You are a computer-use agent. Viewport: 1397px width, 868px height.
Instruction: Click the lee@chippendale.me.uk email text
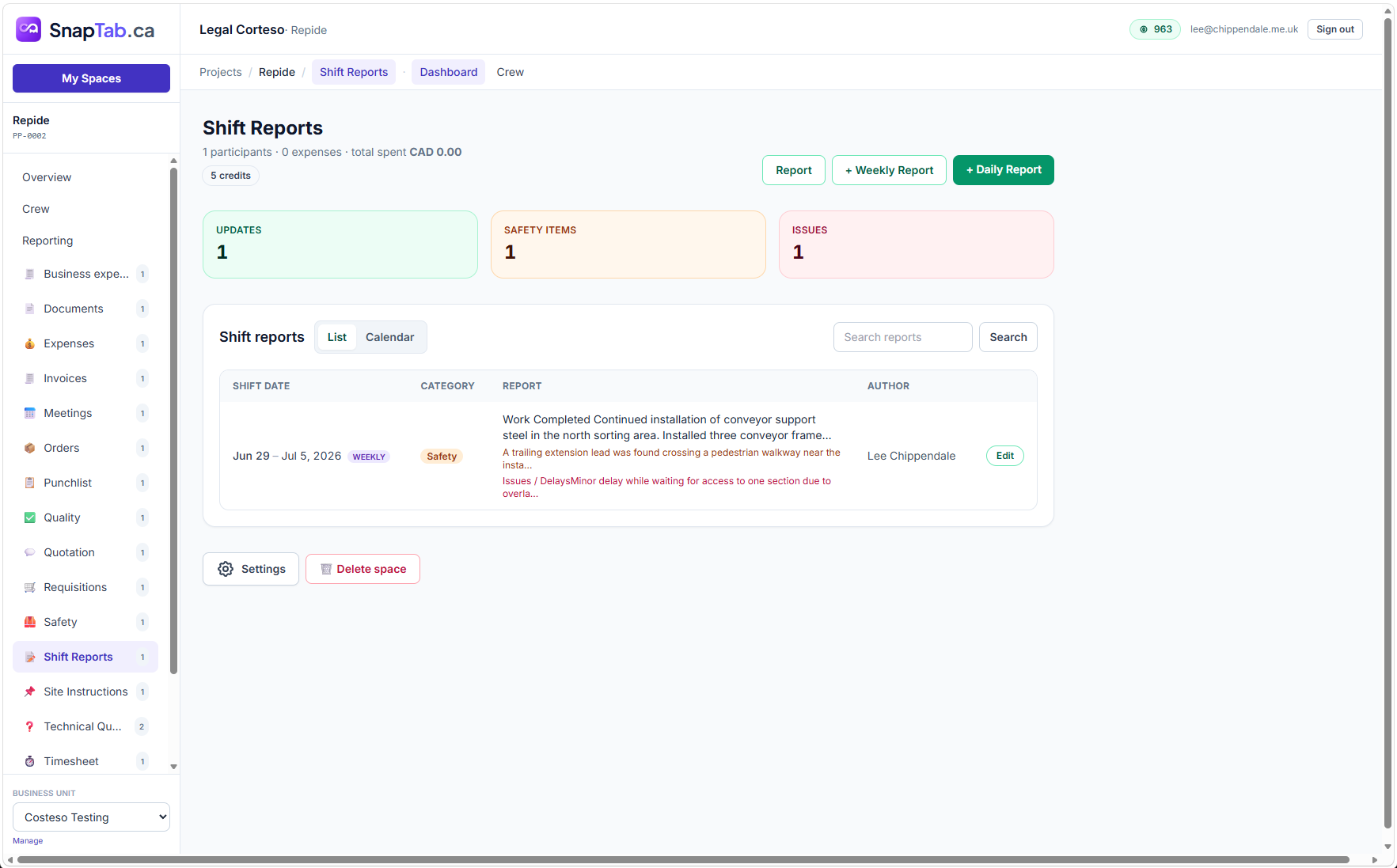pos(1244,29)
